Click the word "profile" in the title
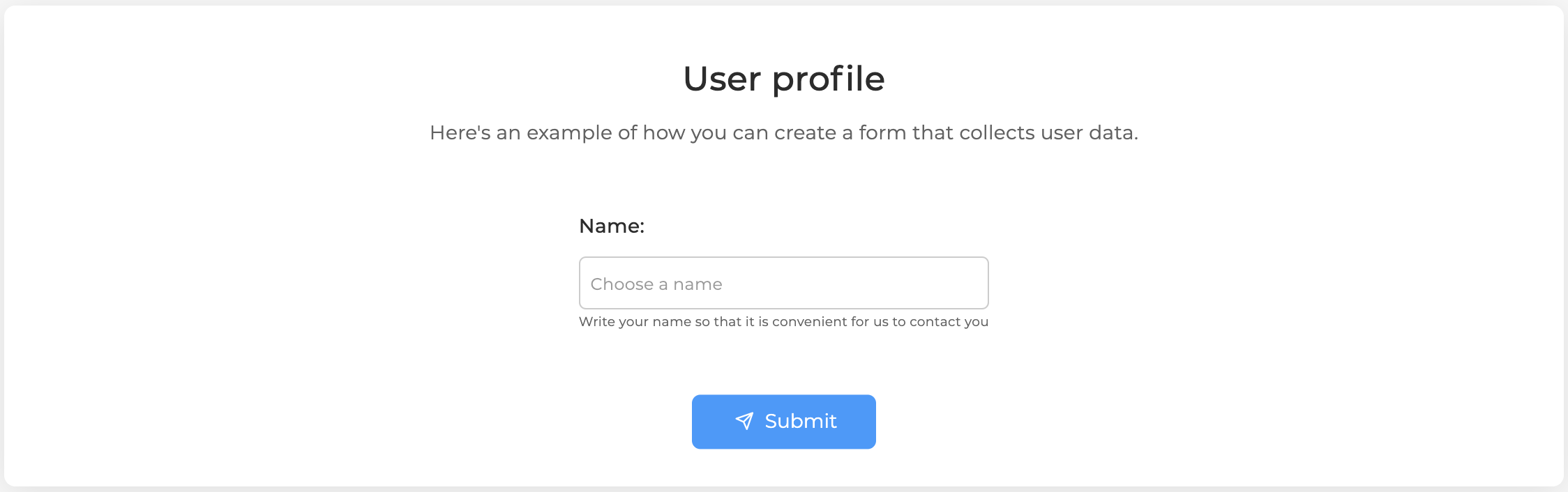The width and height of the screenshot is (1568, 492). tap(829, 79)
